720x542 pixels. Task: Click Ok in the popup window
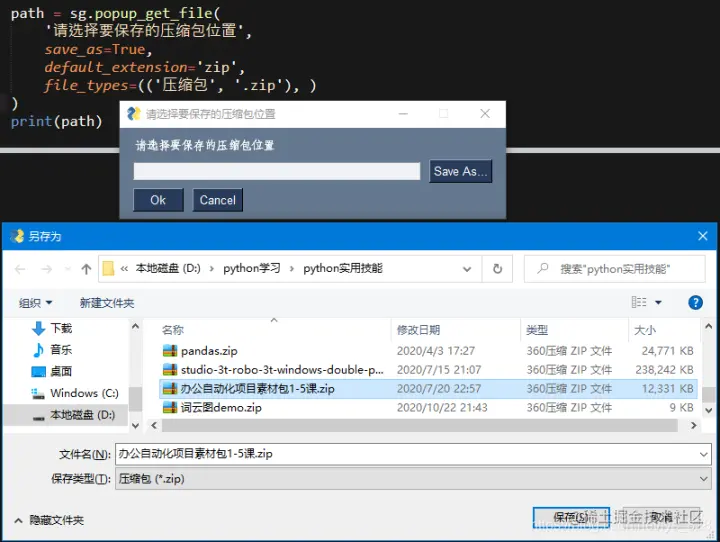[x=158, y=200]
